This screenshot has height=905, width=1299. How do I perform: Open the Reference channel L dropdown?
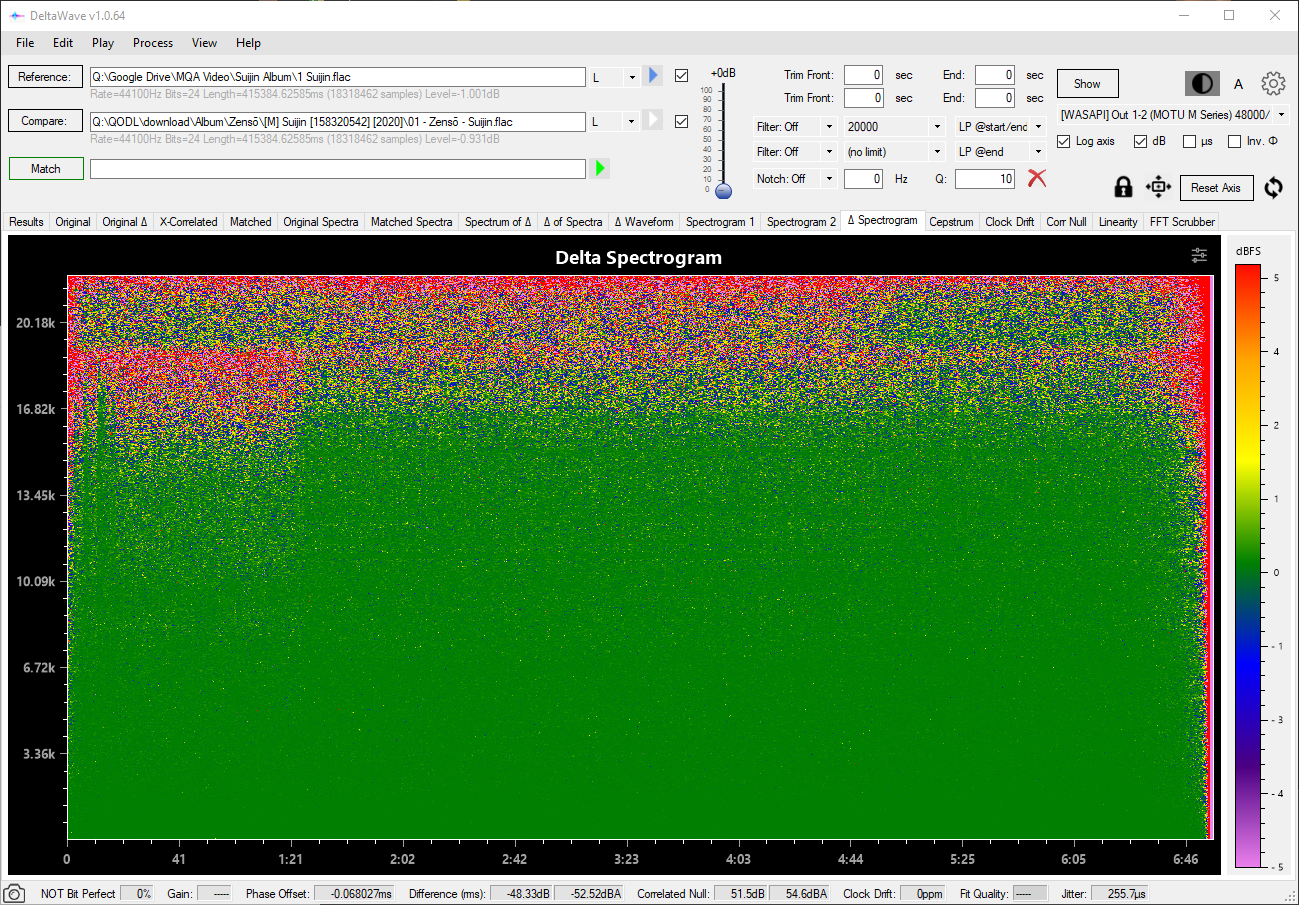pyautogui.click(x=630, y=77)
